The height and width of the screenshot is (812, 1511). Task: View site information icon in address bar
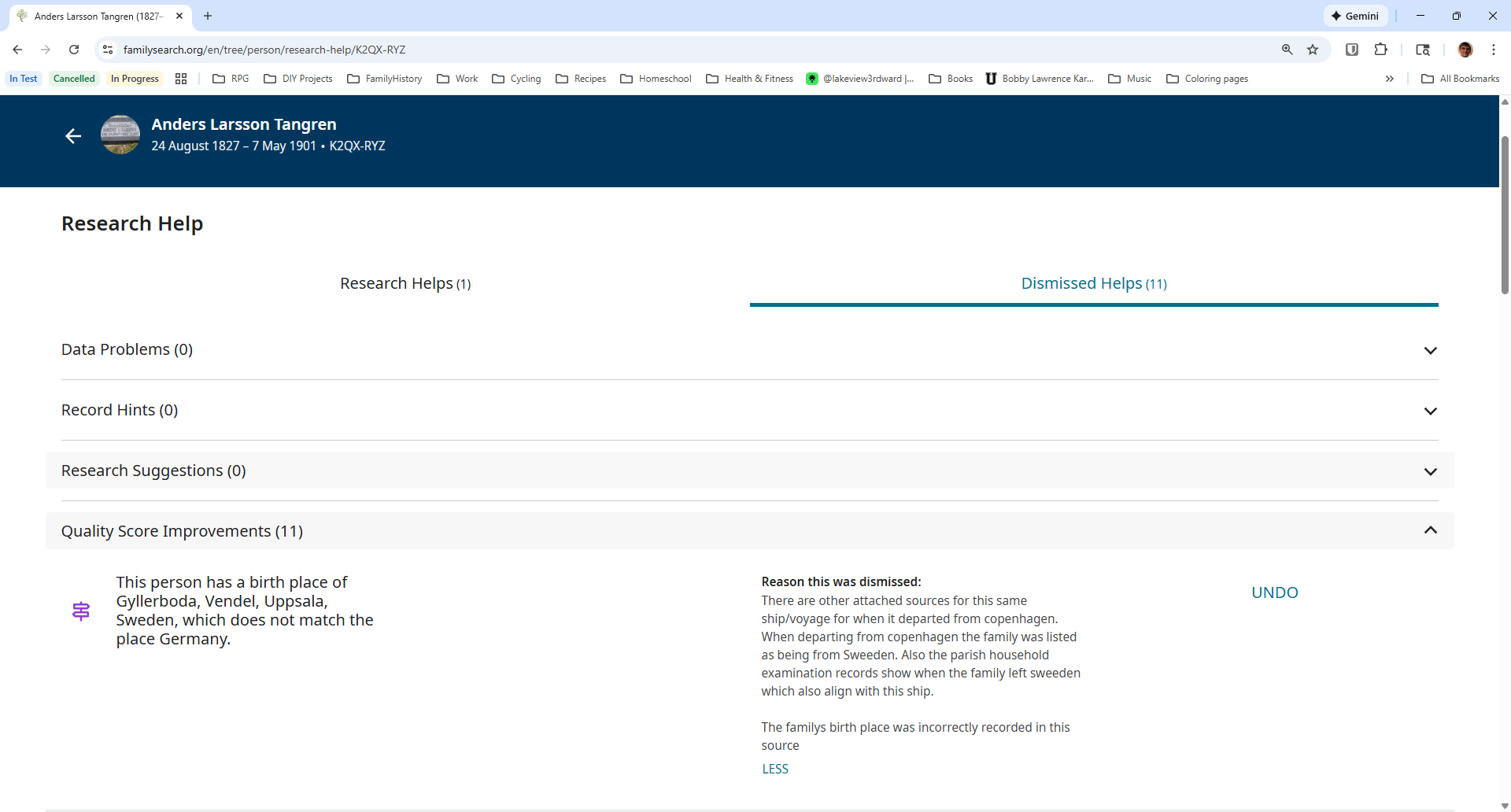108,50
